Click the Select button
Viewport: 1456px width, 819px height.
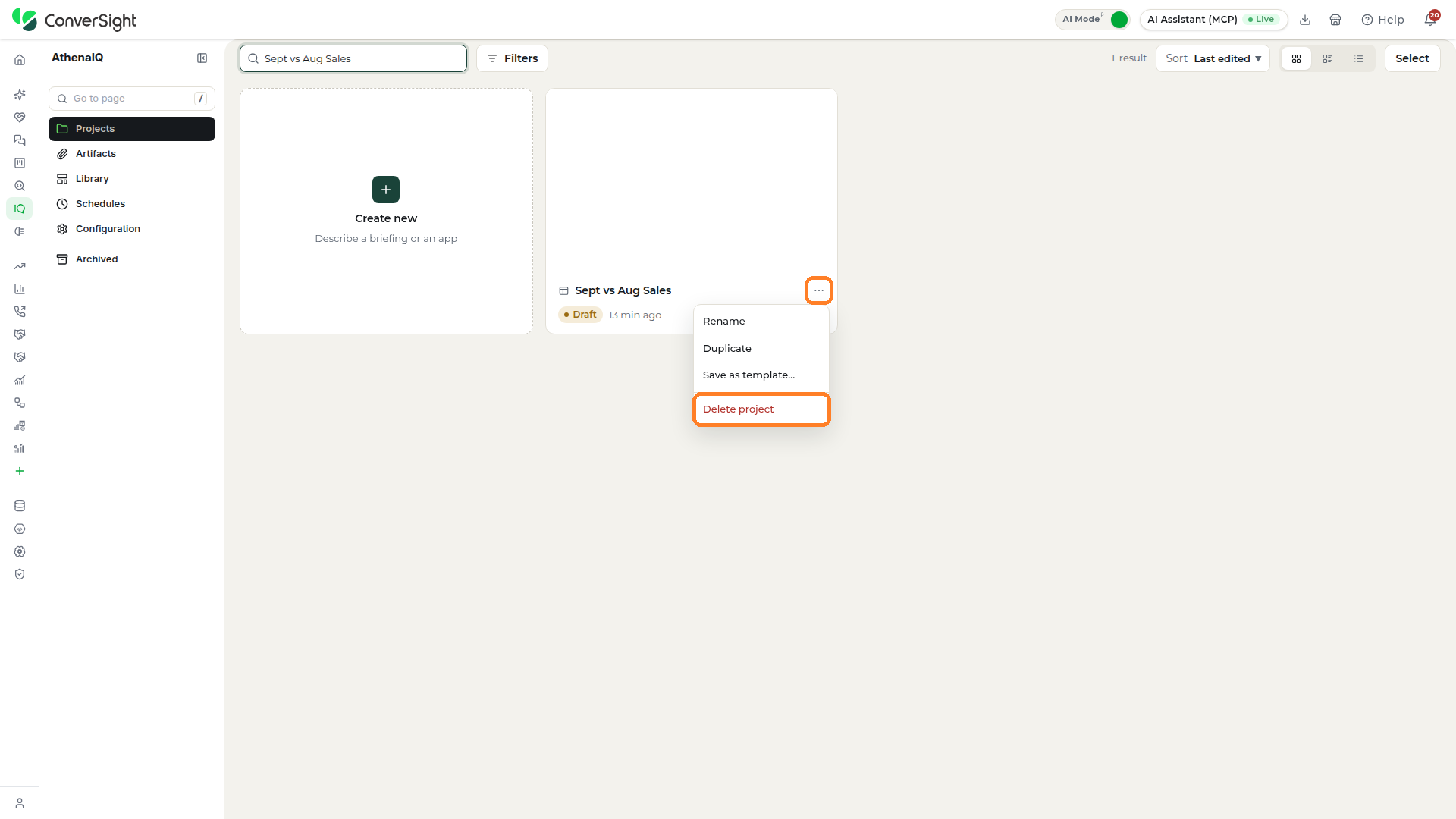pyautogui.click(x=1412, y=58)
